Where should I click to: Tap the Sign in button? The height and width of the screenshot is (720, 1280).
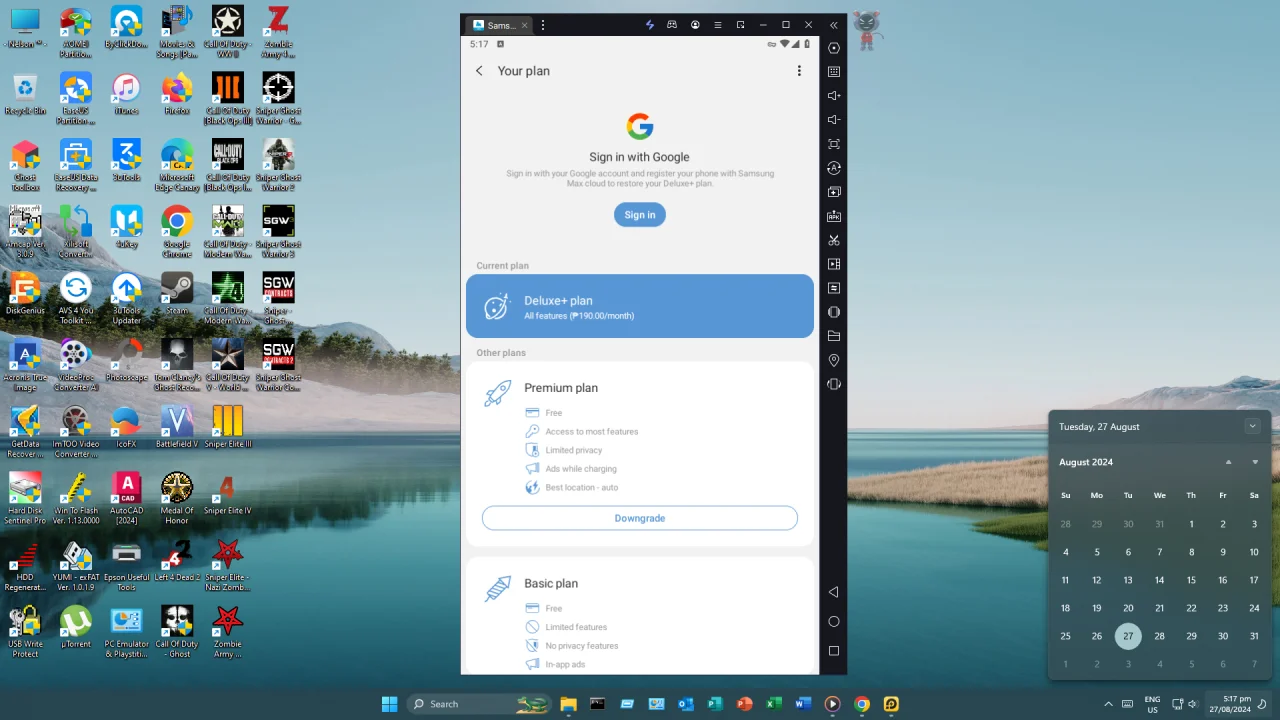(640, 215)
